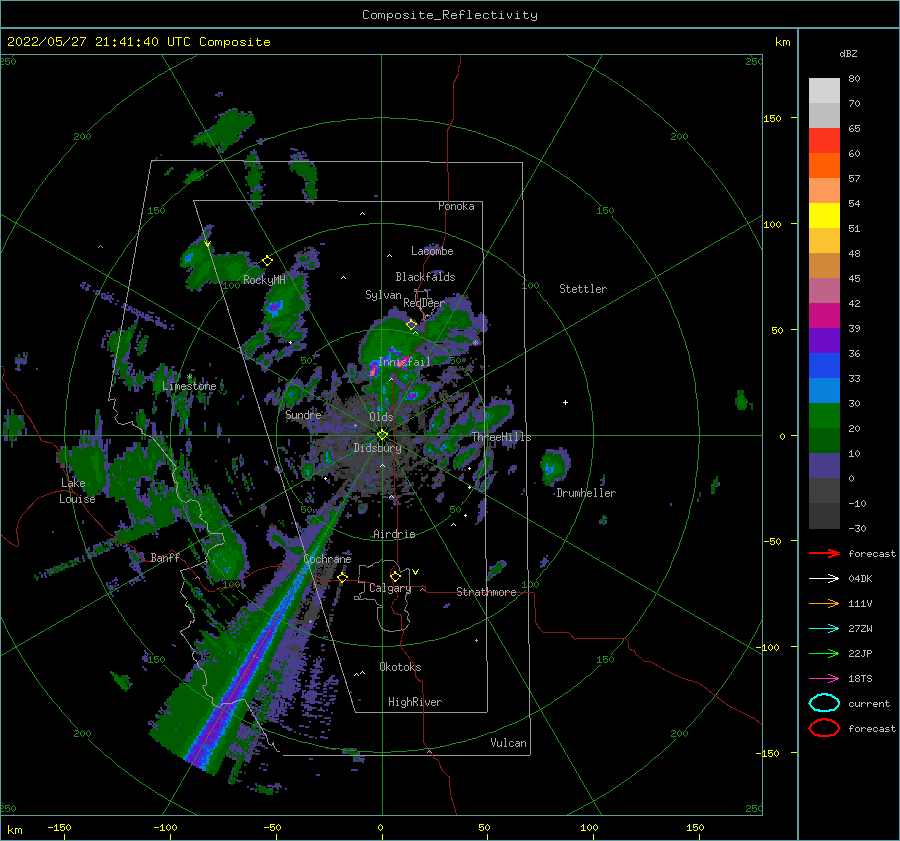
Task: Pick the magenta 42 dBZ swatch
Action: tap(824, 315)
